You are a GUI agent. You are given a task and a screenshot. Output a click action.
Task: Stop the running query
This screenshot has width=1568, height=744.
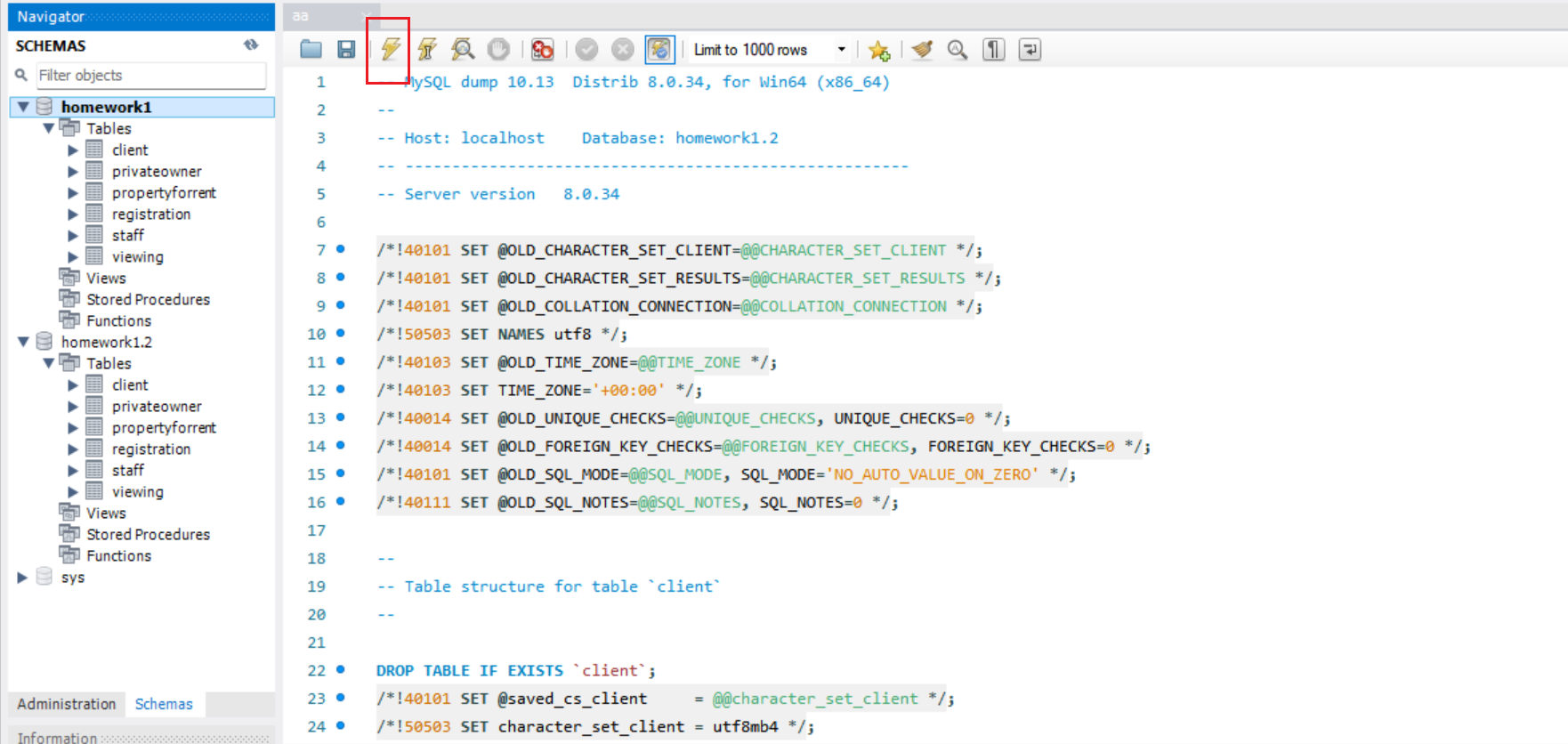click(498, 49)
